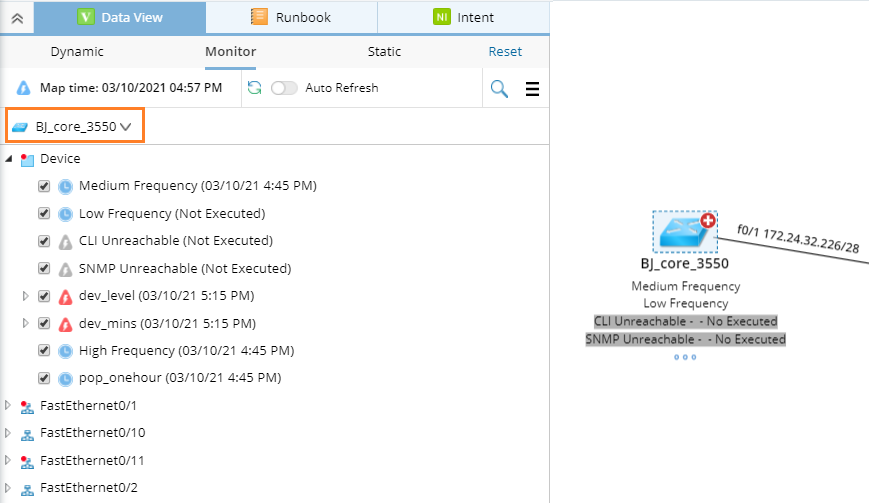Switch to the Dynamic tab
869x503 pixels.
coord(77,52)
